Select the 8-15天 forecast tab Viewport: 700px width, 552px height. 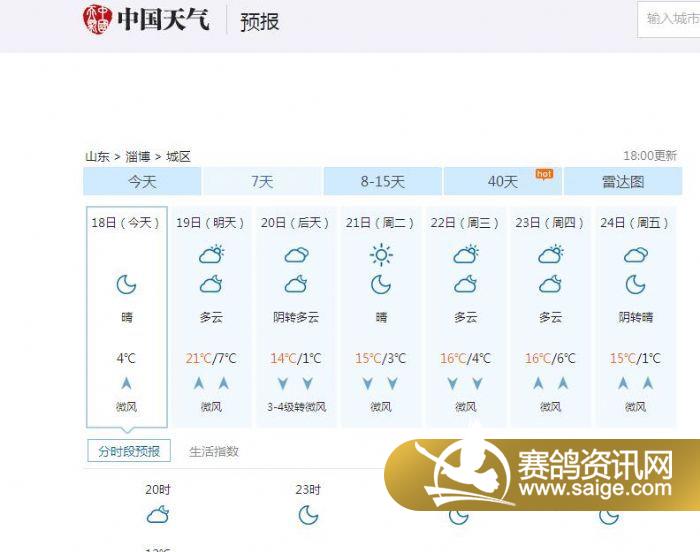point(383,182)
